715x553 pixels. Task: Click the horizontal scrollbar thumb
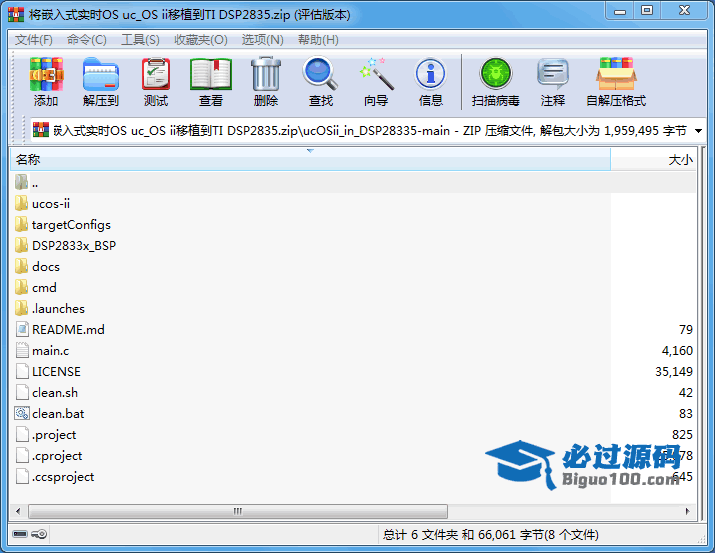[x=238, y=511]
